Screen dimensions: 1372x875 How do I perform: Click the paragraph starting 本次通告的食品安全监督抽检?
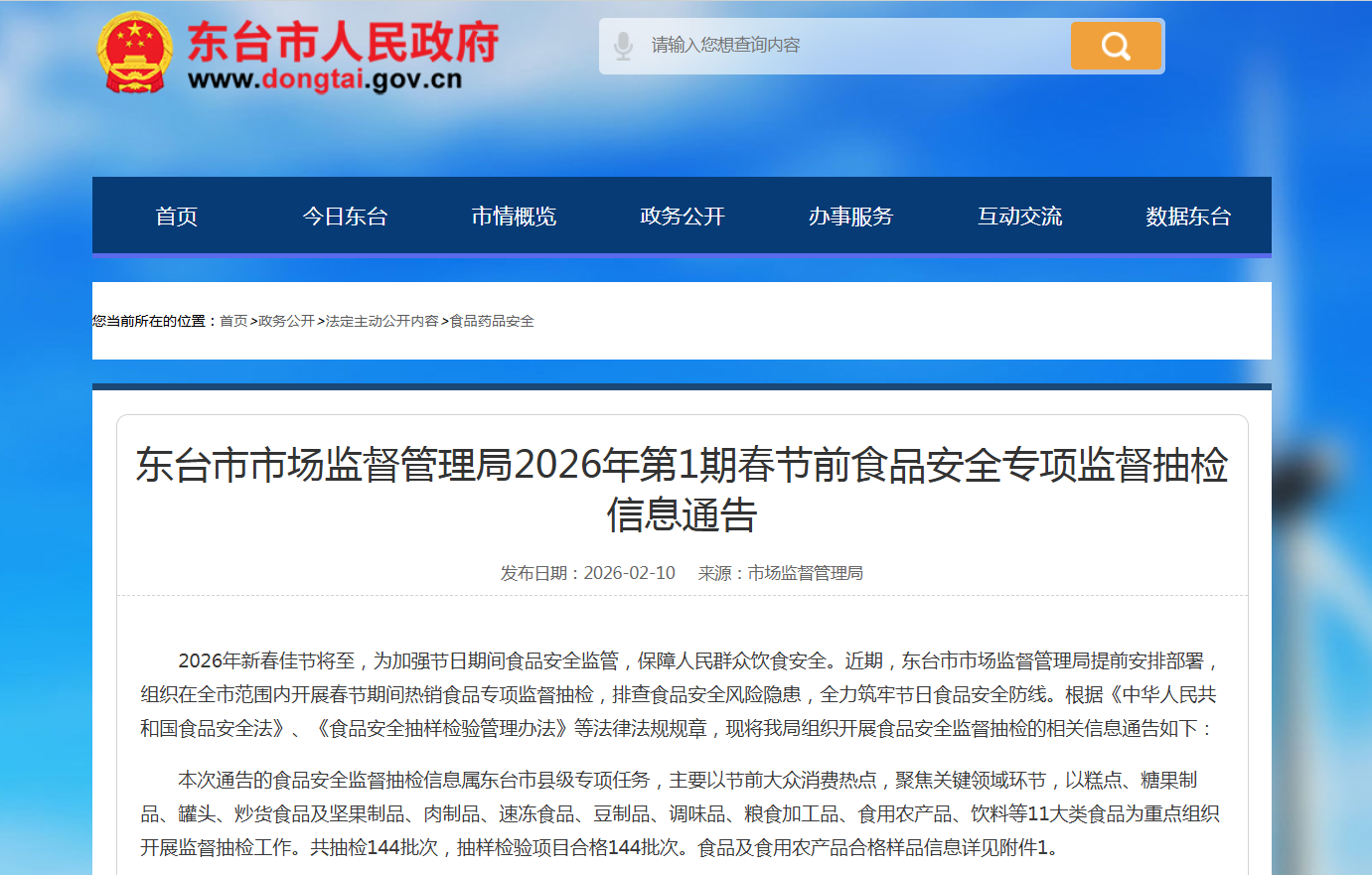(680, 813)
